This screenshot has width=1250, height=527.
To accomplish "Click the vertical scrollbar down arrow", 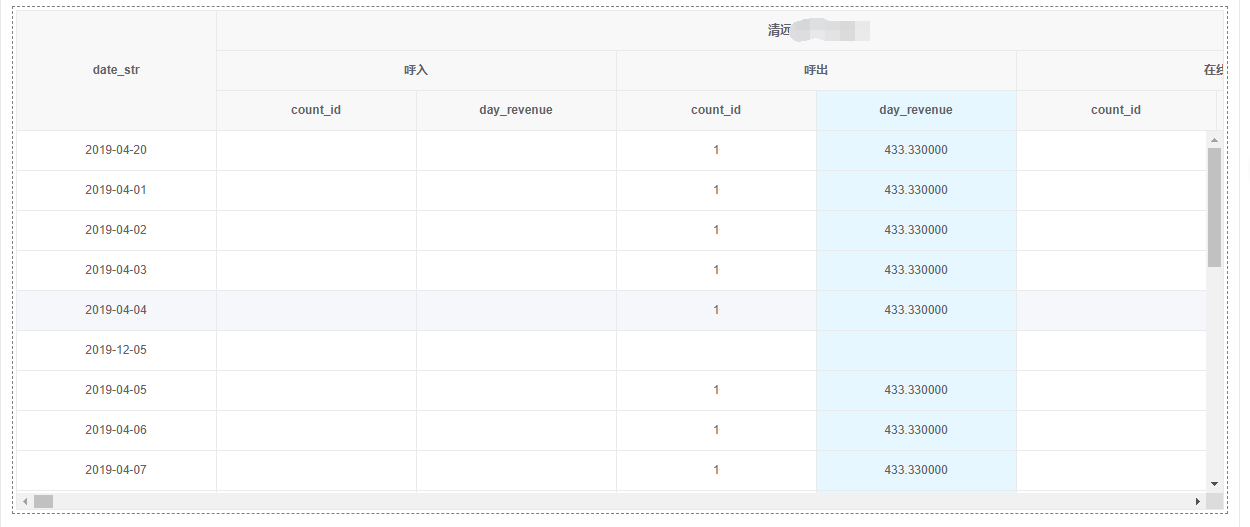I will (1214, 483).
